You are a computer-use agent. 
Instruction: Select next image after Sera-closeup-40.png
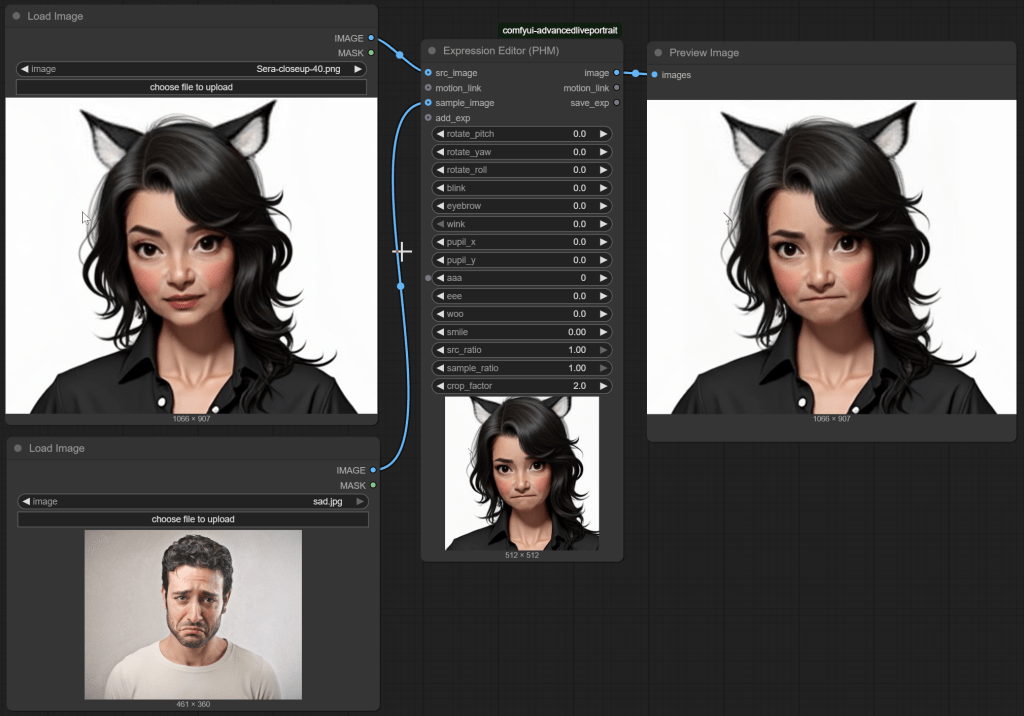point(358,70)
